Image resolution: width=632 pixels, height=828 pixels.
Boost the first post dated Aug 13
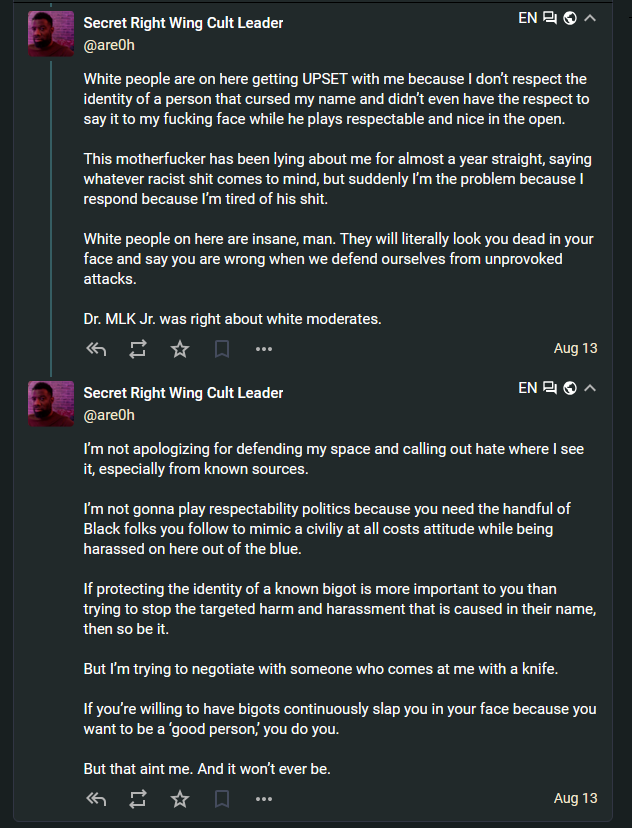138,349
